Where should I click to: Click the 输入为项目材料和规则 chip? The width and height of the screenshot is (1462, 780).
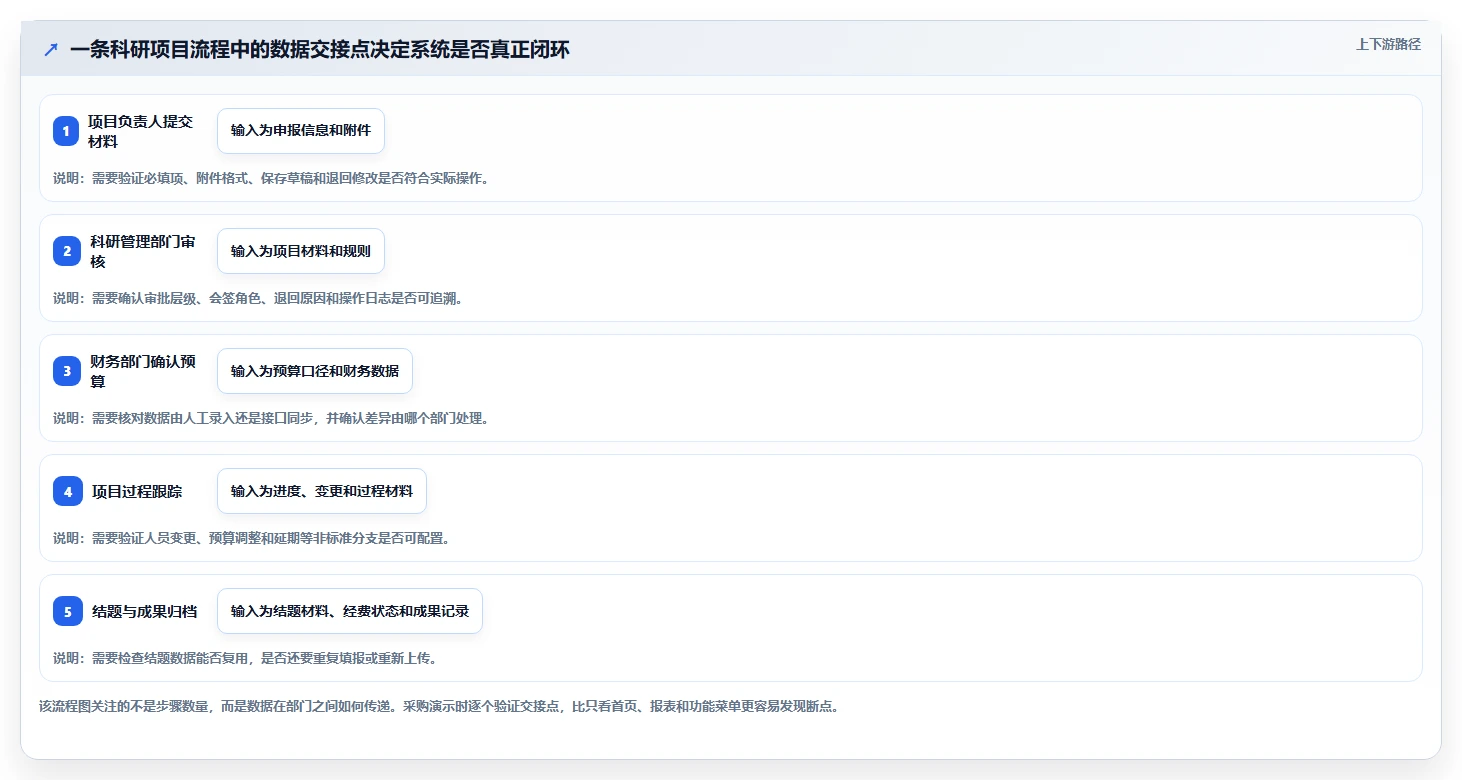tap(301, 251)
